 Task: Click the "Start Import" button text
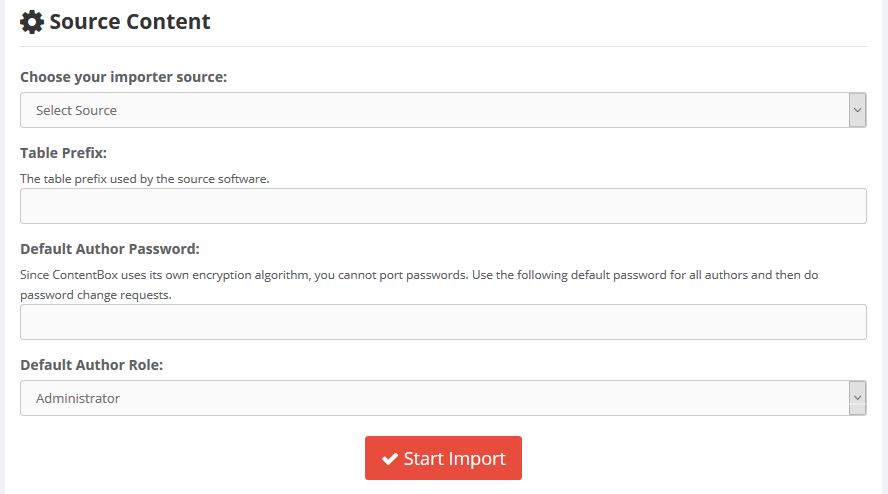(x=454, y=459)
